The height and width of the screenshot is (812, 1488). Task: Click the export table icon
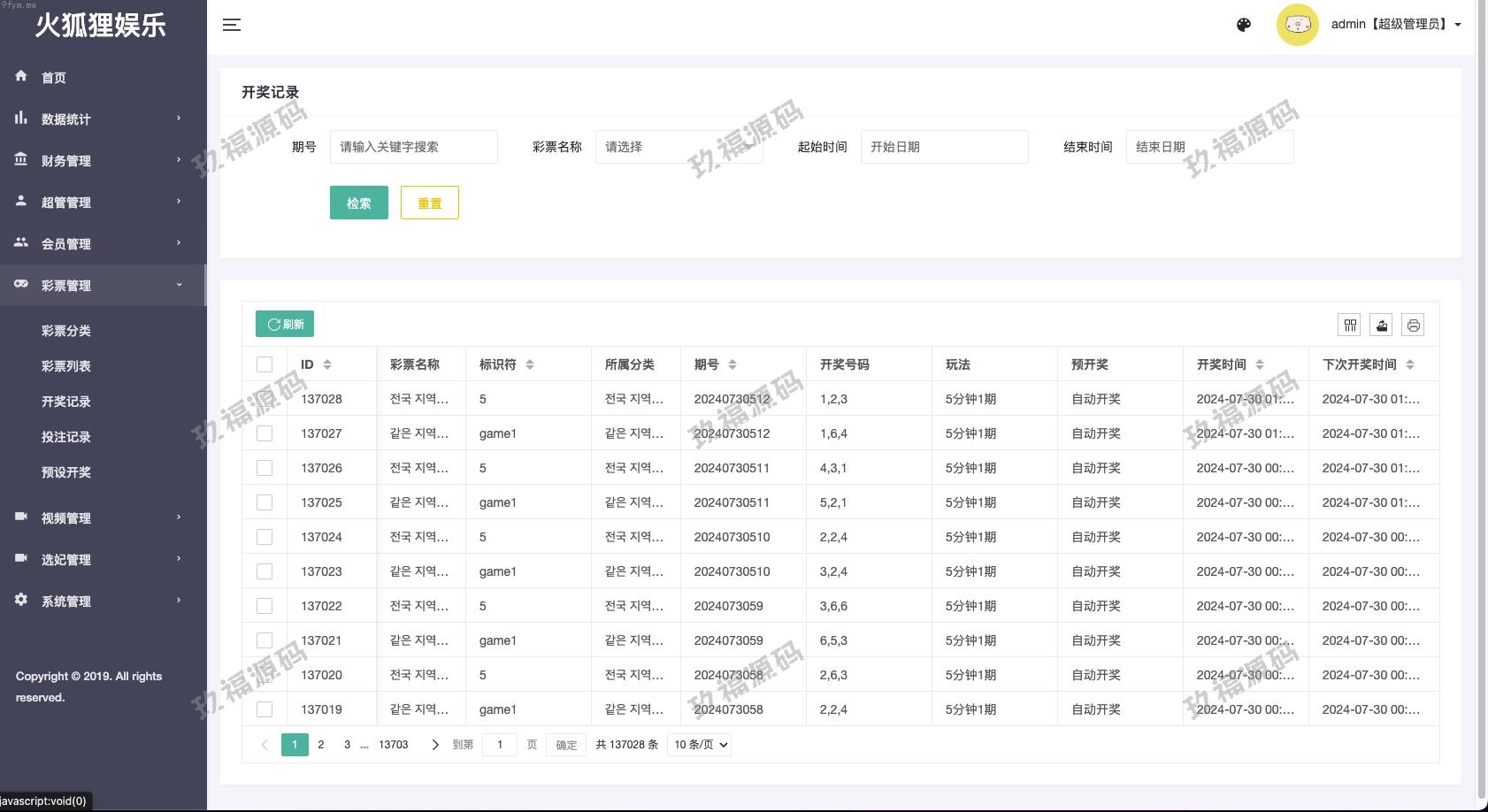[1382, 326]
